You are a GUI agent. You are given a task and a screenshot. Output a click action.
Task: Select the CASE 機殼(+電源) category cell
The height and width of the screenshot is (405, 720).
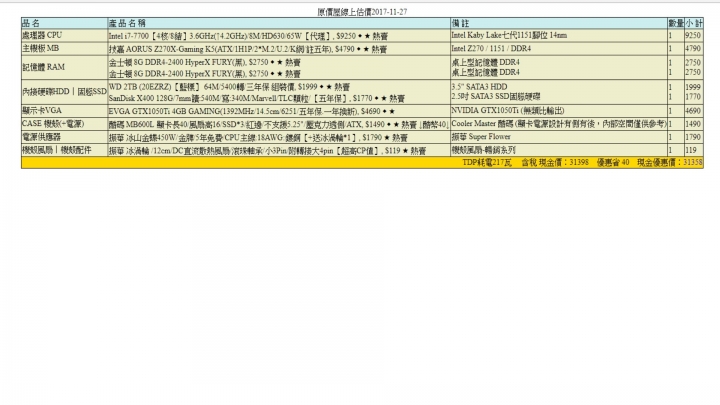point(64,124)
